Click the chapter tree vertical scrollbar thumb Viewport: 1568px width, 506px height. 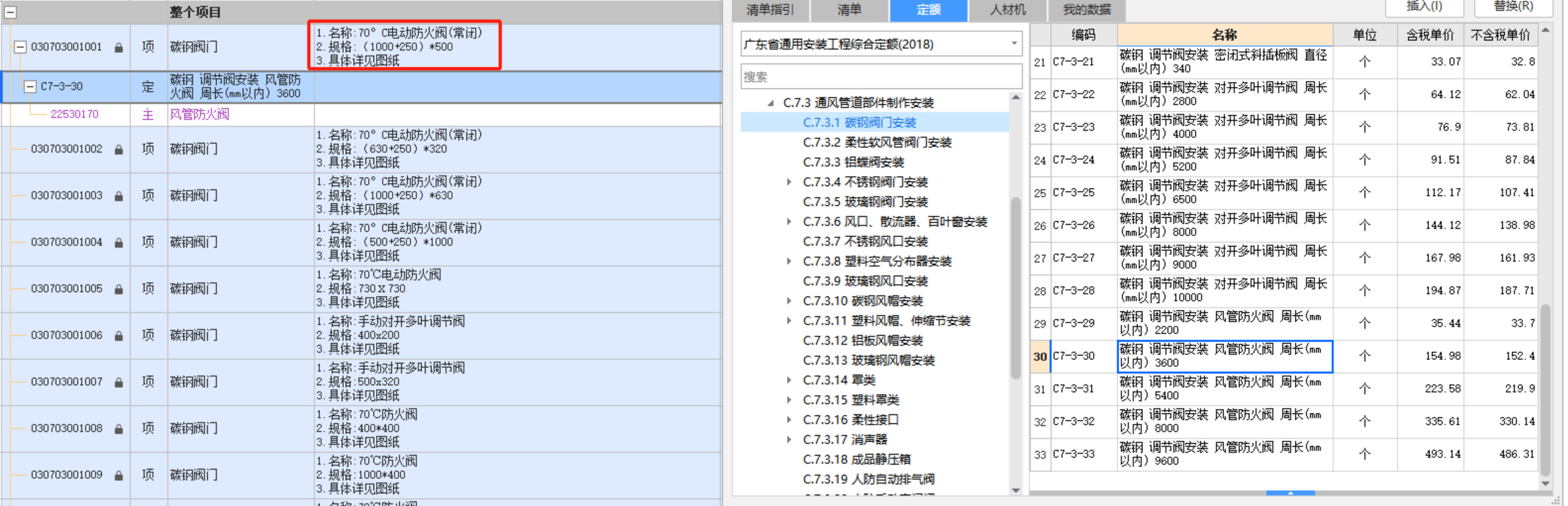point(1016,287)
